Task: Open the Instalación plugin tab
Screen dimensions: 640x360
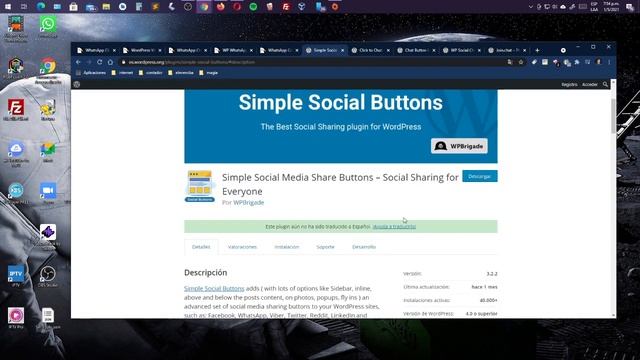Action: pos(287,247)
